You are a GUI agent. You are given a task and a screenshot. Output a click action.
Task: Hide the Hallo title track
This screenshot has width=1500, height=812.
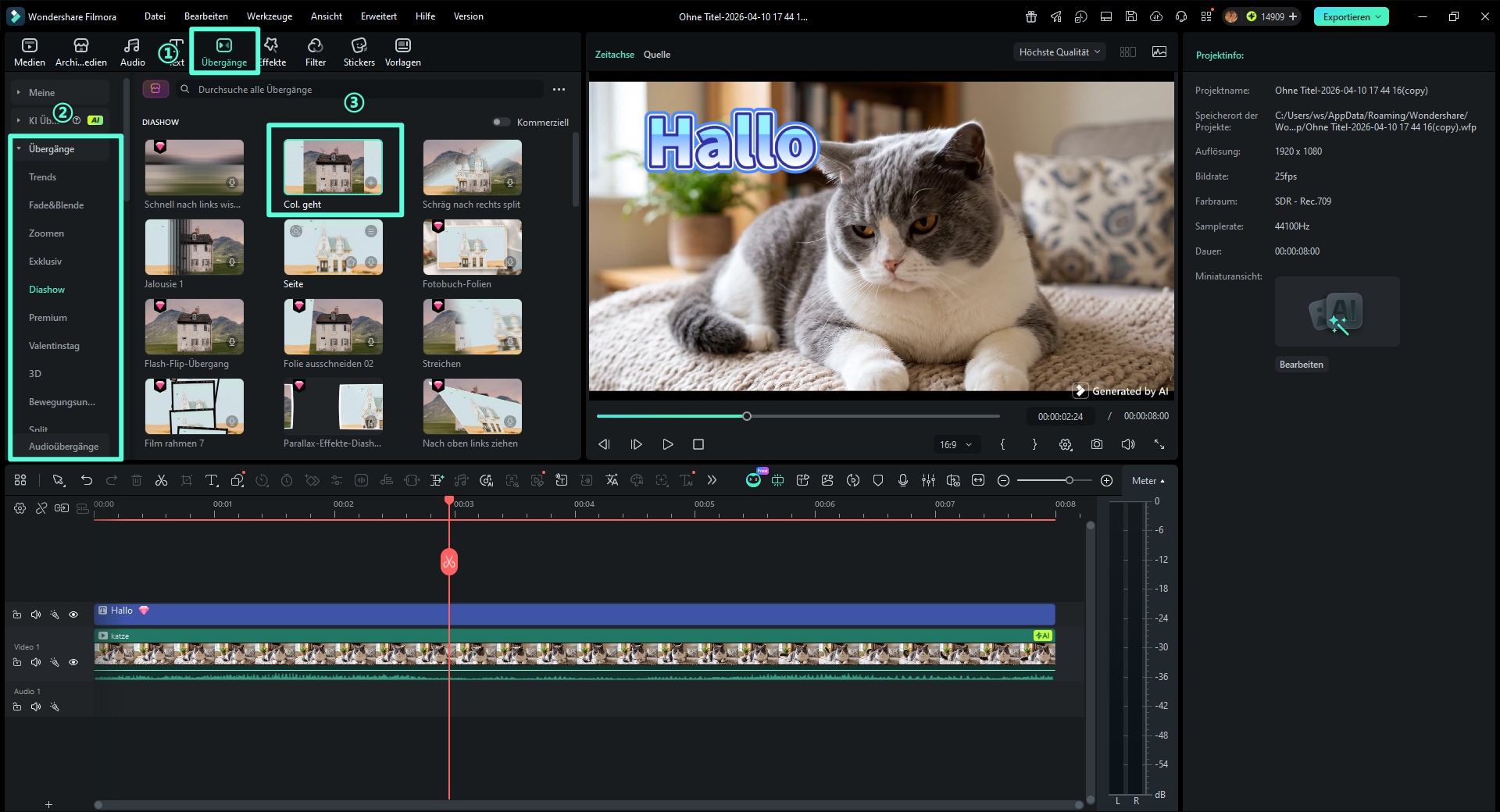pos(73,614)
